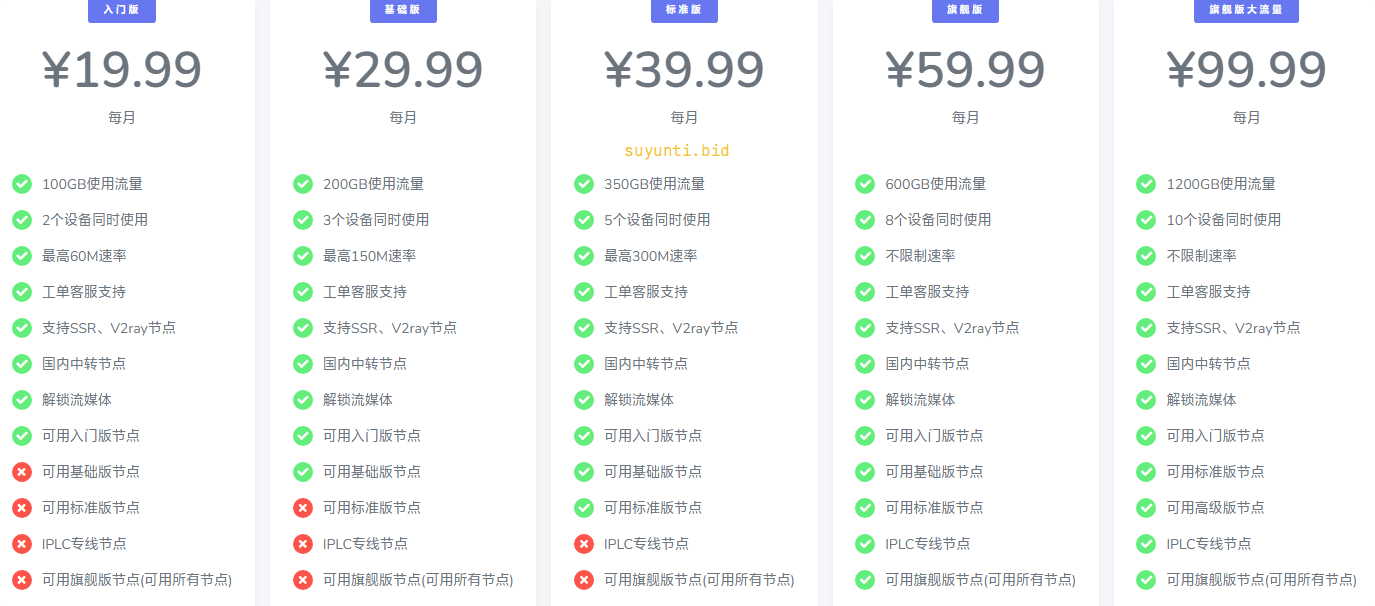Image resolution: width=1375 pixels, height=606 pixels.
Task: Click red cross beside IPLC专线节点 in 标准版
Action: click(584, 544)
